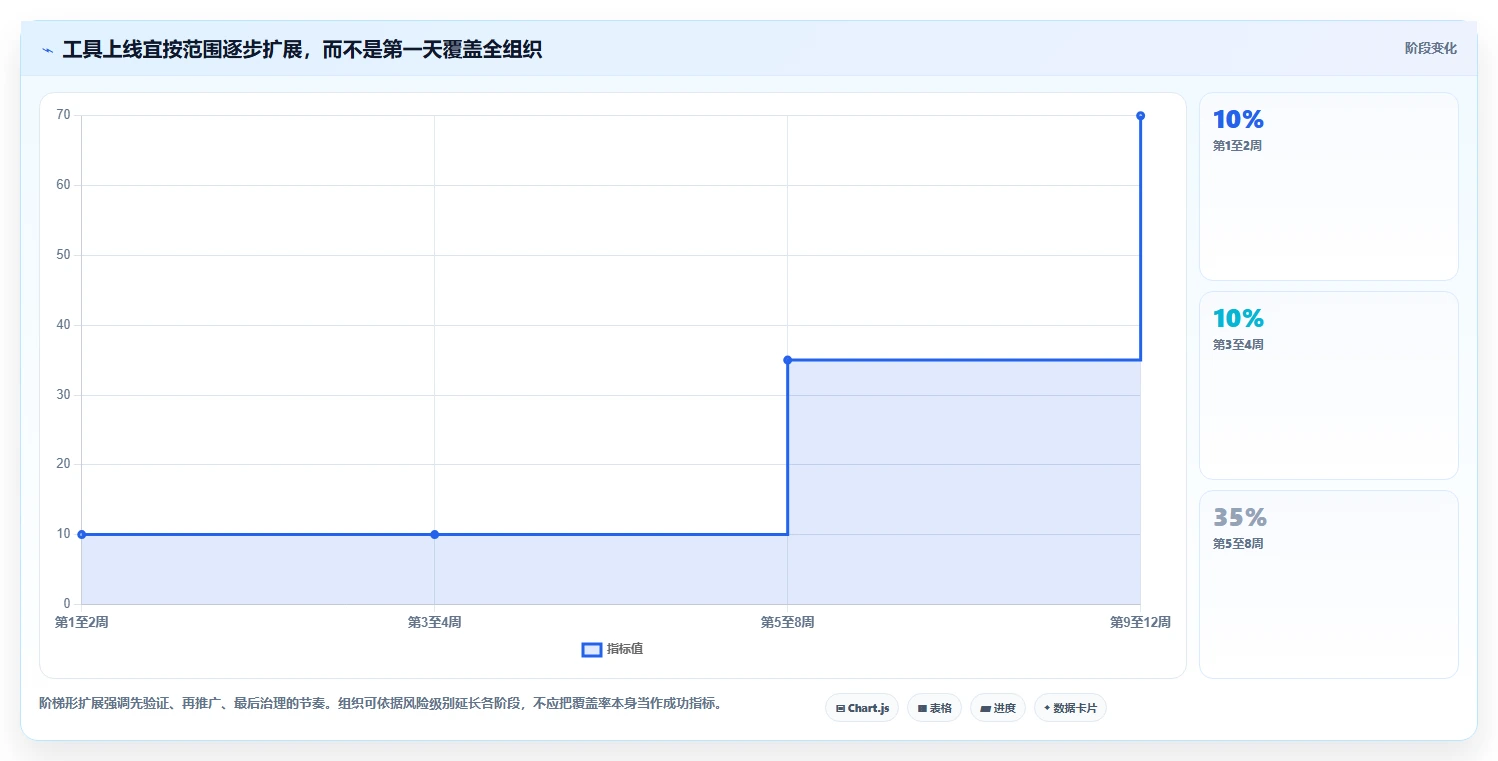Click y-axis tick label 70
This screenshot has height=761, width=1498.
pos(63,115)
